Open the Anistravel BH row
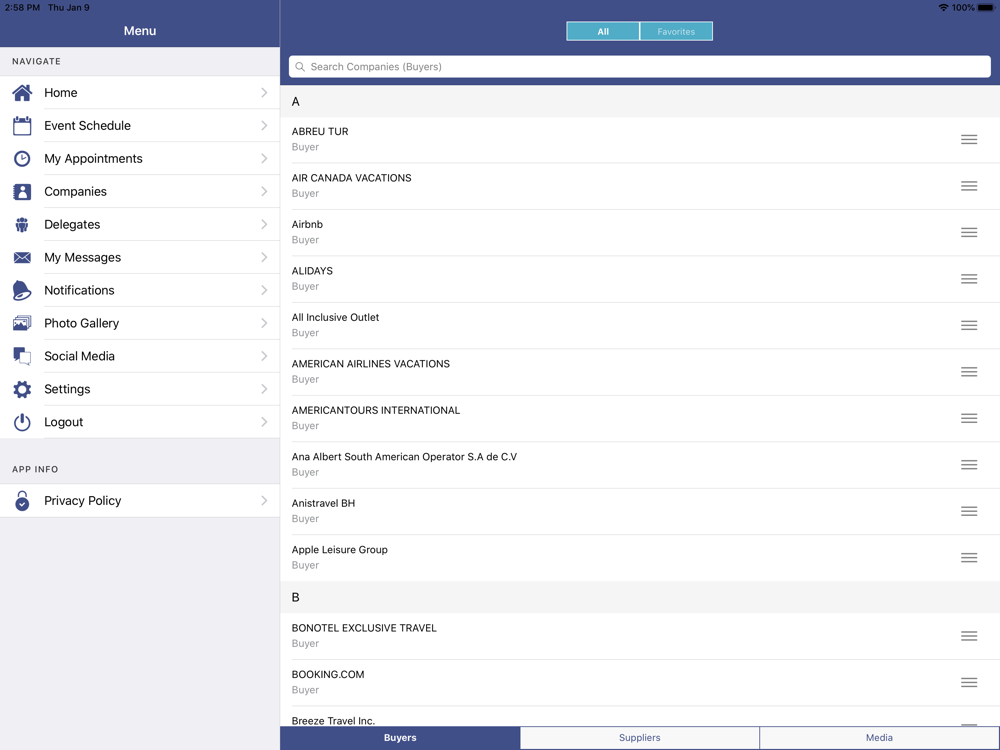1000x750 pixels. tap(640, 511)
